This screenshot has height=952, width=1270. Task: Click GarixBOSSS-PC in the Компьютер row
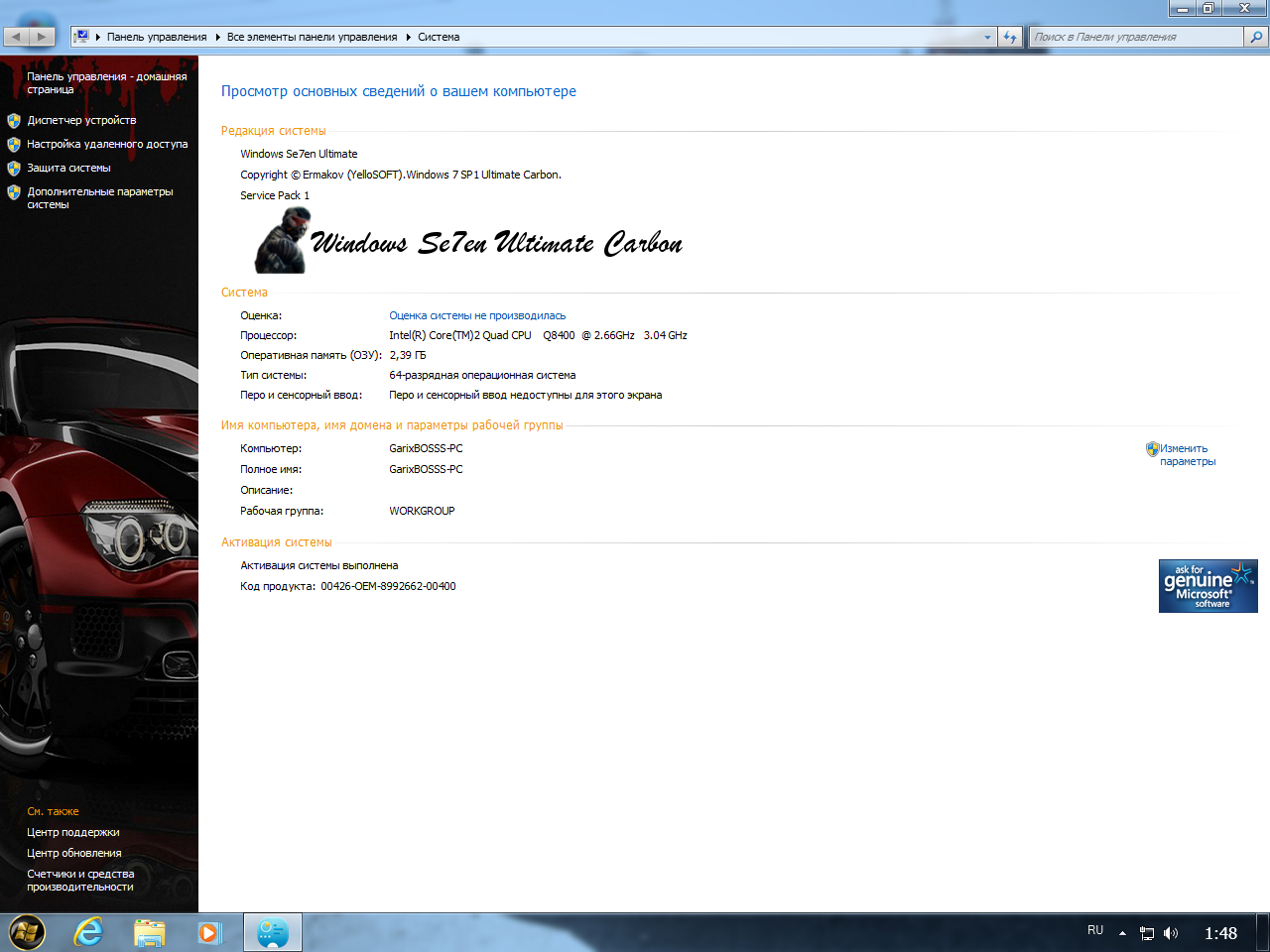pos(426,448)
